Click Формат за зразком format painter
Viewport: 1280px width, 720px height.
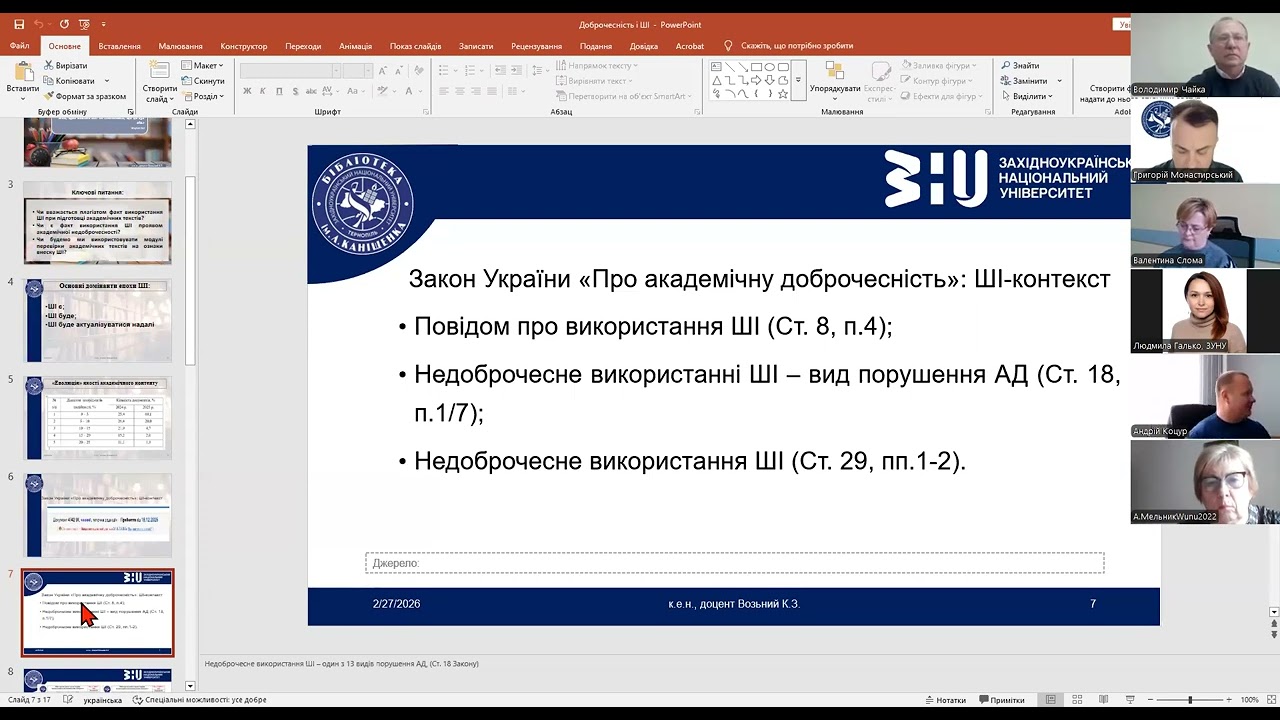point(86,96)
